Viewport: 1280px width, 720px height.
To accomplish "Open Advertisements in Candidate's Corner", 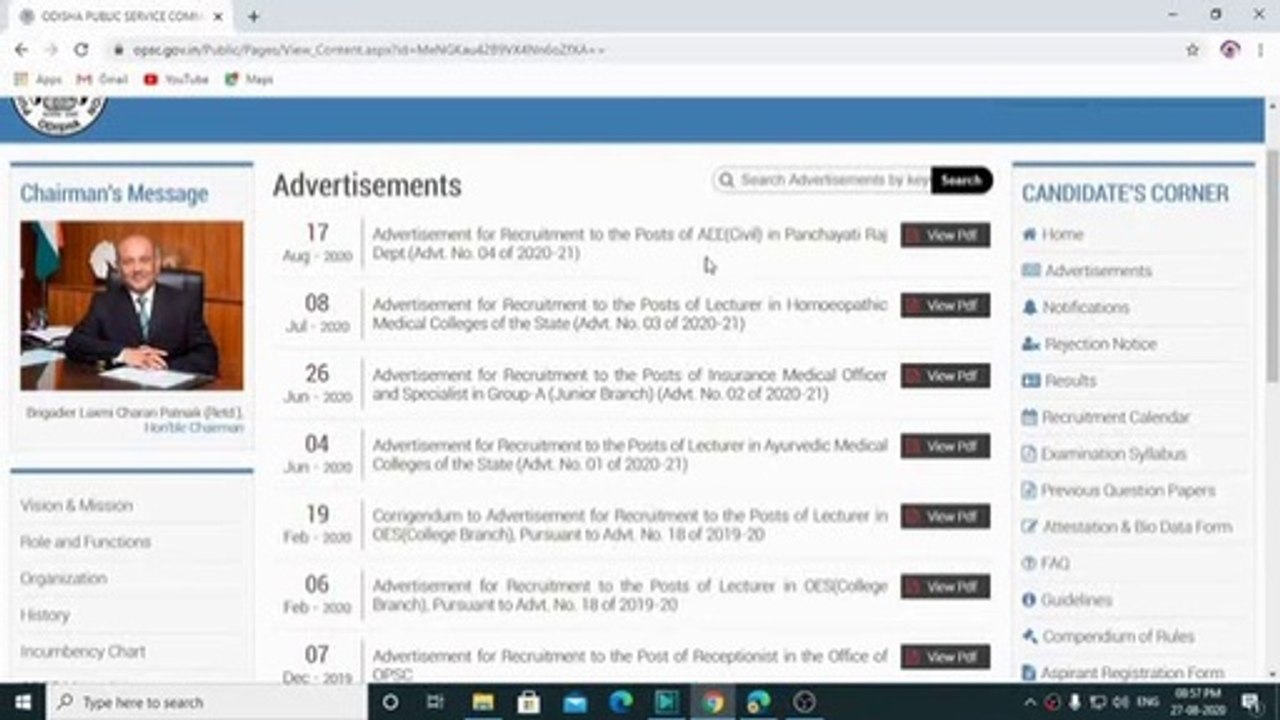I will click(x=1086, y=271).
